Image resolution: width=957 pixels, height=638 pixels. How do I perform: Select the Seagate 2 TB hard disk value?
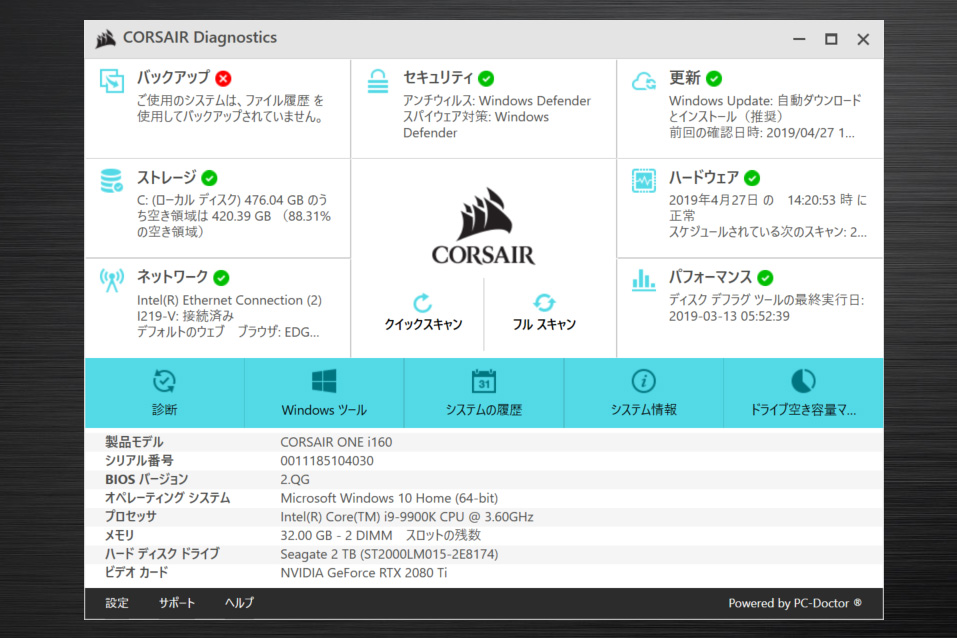coord(389,554)
